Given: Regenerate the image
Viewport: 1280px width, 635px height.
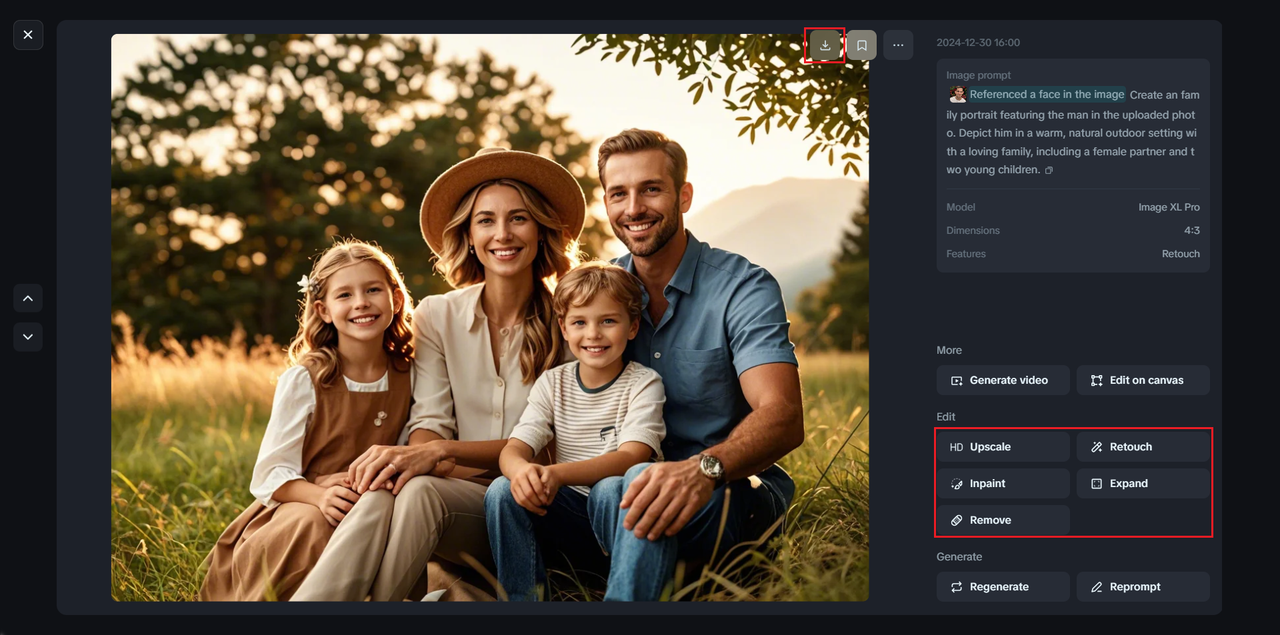Looking at the screenshot, I should tap(1003, 587).
